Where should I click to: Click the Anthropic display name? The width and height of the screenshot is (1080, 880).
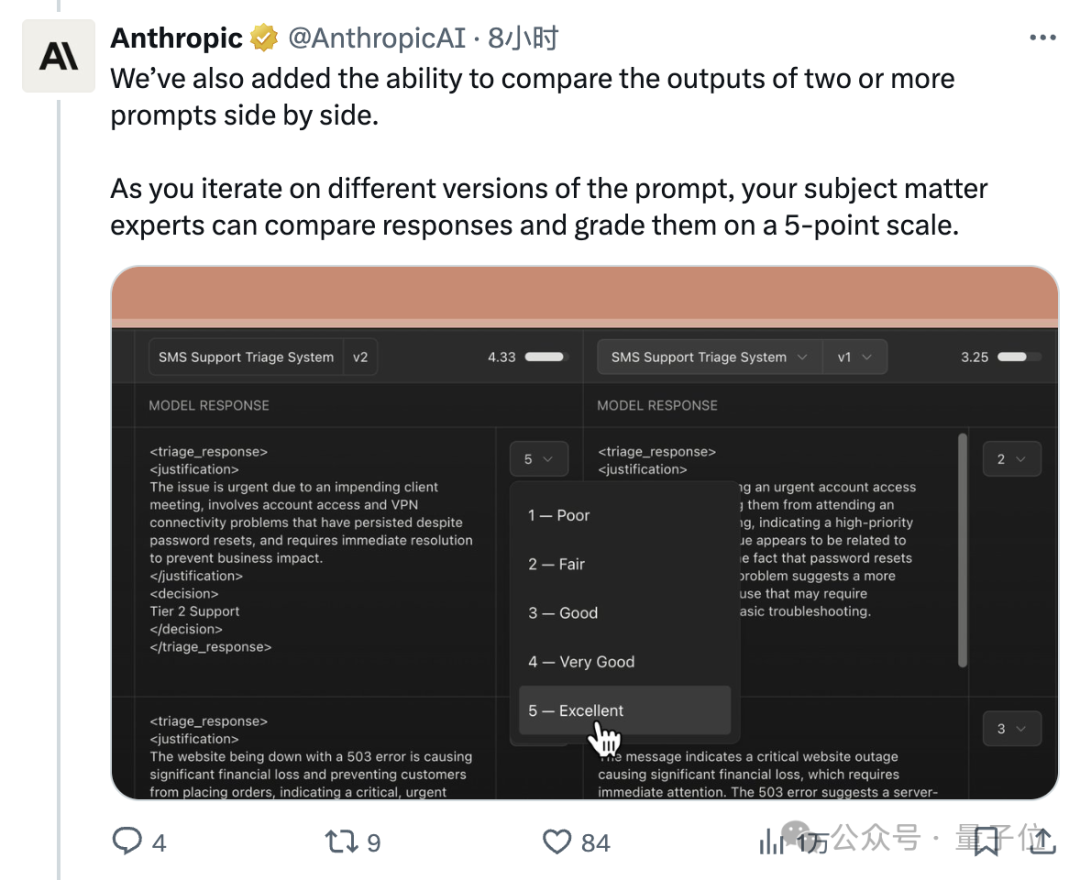[x=176, y=38]
